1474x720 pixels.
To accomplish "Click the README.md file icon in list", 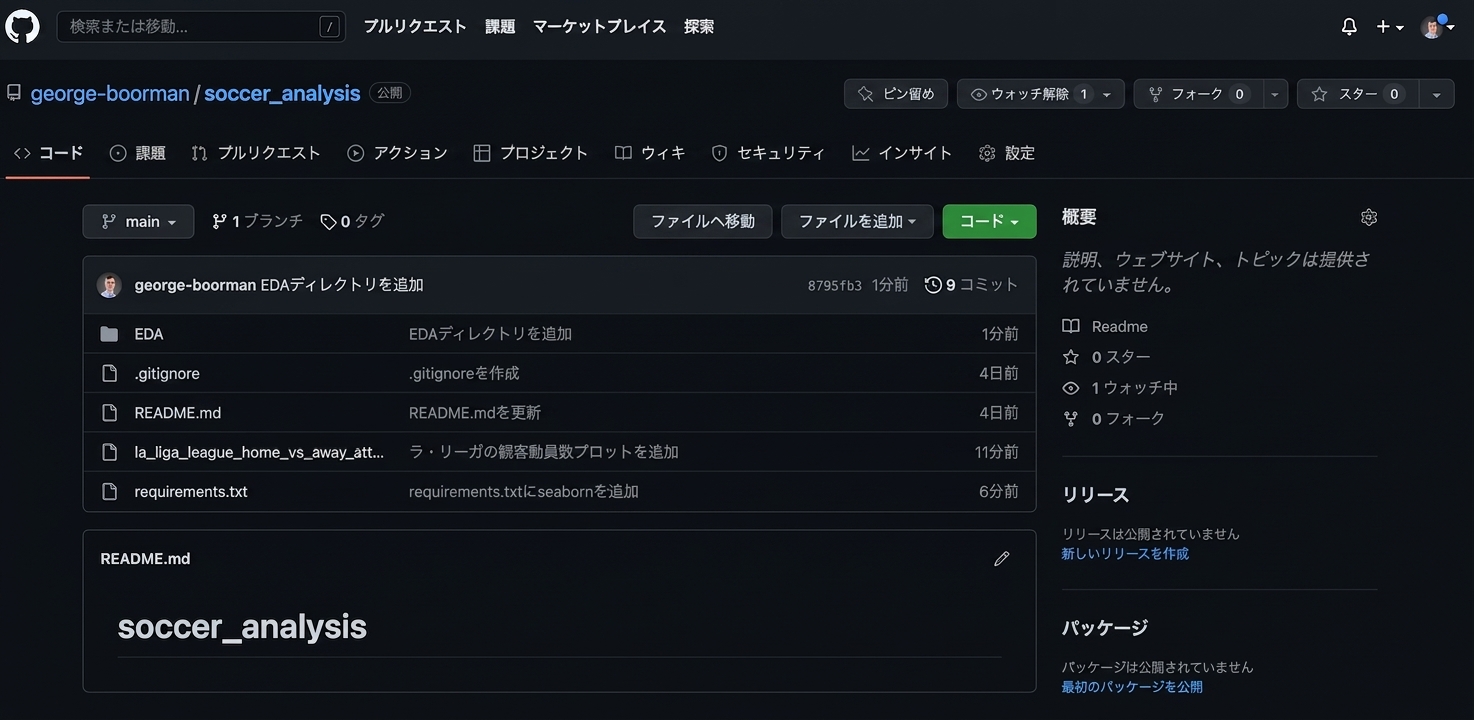I will 110,413.
